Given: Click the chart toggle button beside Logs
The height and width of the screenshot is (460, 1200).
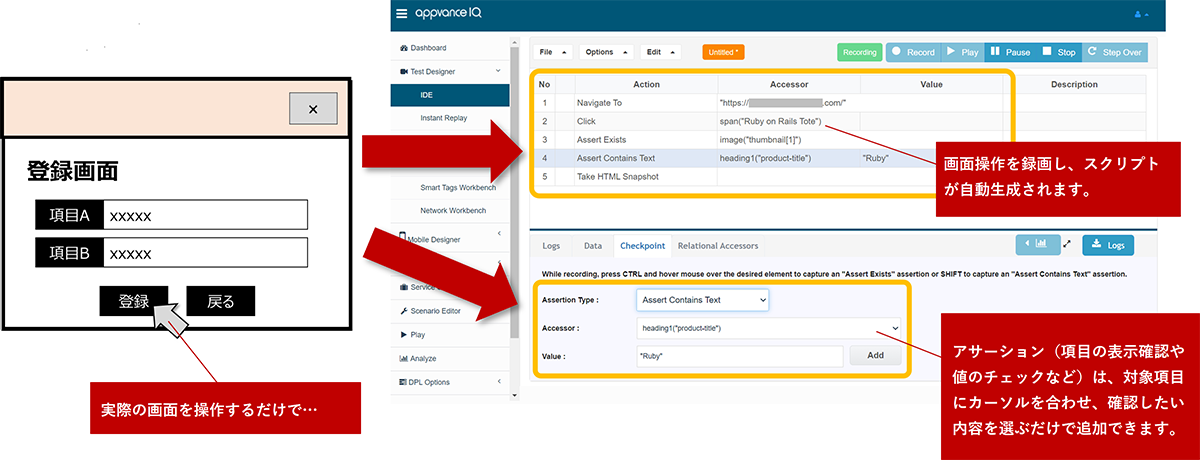Looking at the screenshot, I should point(1037,244).
